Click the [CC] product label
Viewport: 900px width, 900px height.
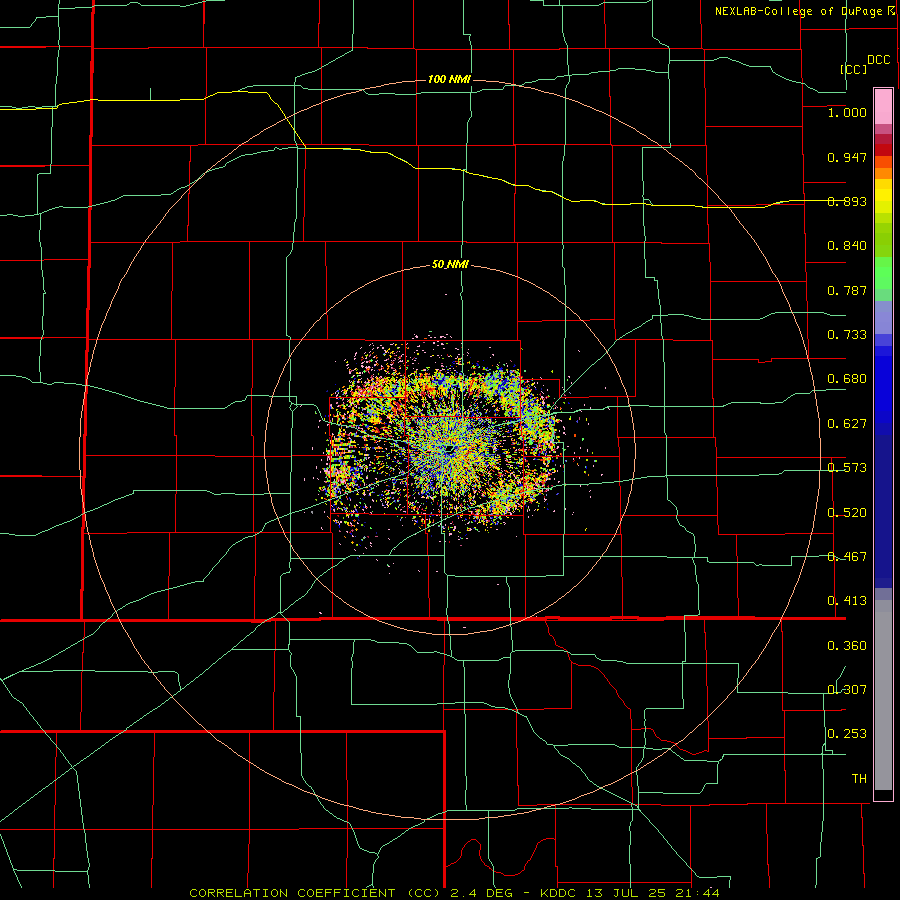click(x=853, y=69)
